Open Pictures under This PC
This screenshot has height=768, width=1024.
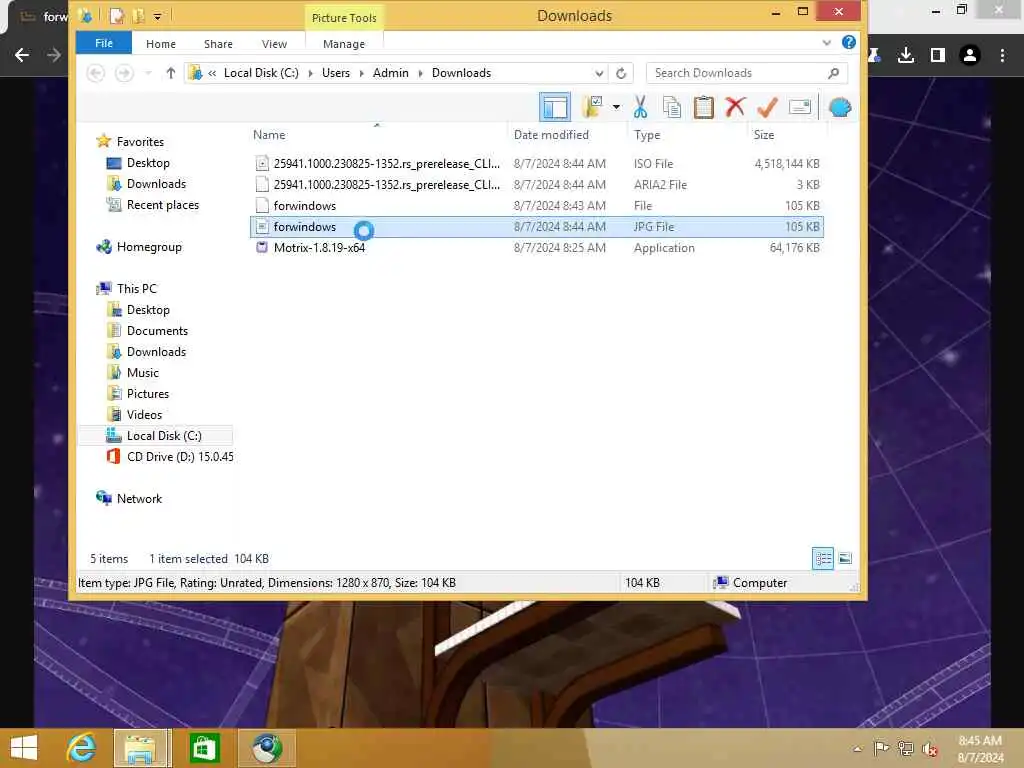click(x=148, y=394)
